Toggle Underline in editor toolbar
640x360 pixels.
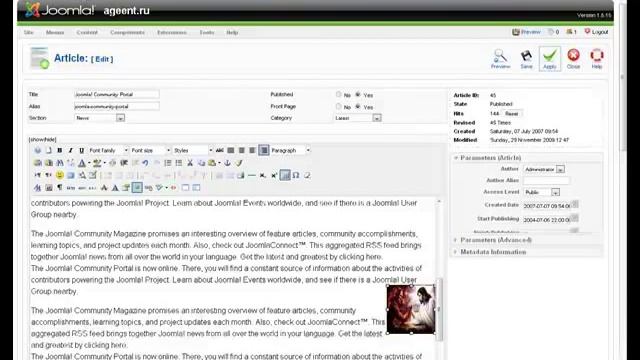click(x=81, y=151)
